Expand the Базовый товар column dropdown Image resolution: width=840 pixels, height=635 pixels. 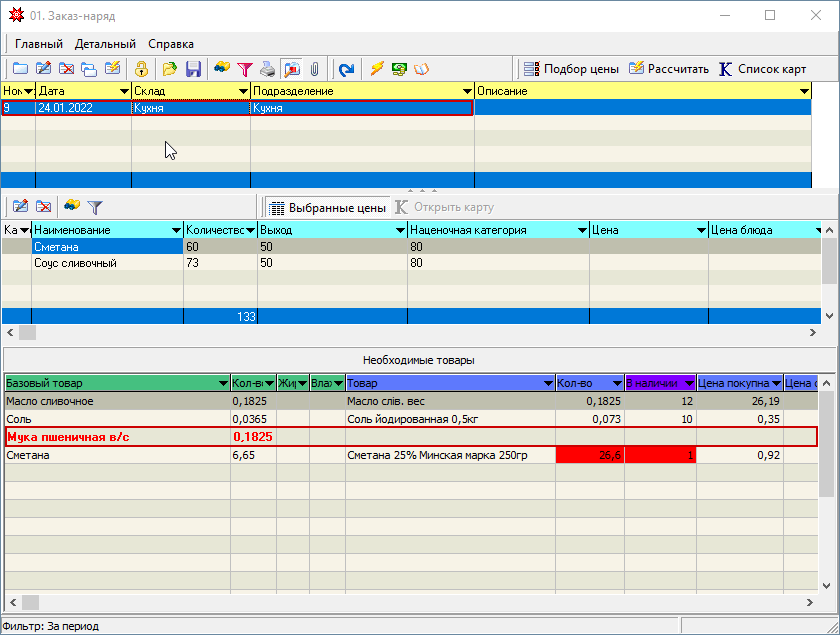click(222, 383)
